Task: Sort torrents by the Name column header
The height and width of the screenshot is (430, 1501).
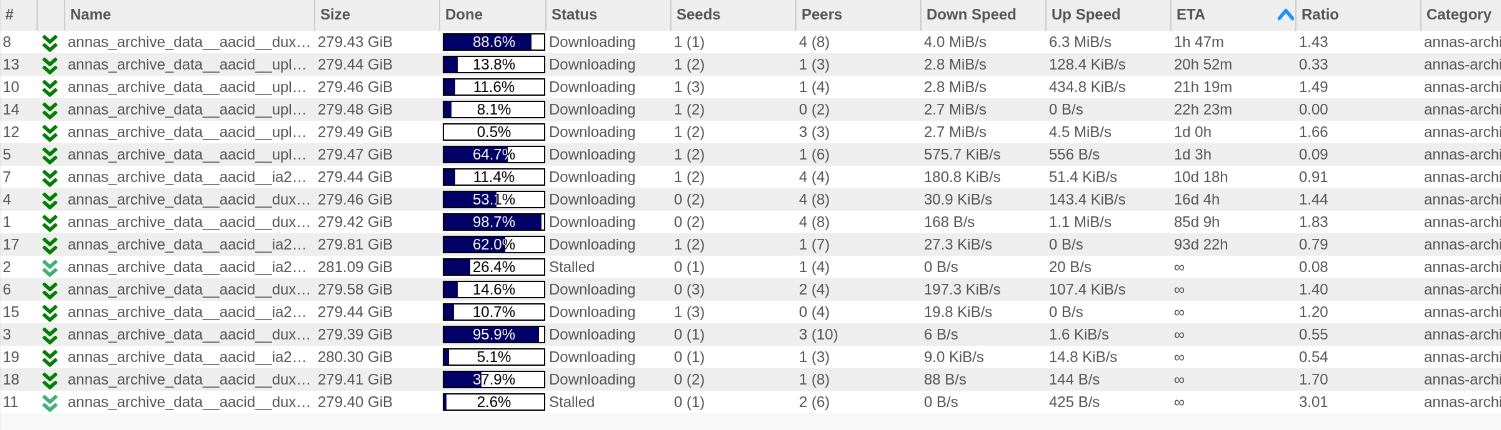Action: (x=90, y=15)
